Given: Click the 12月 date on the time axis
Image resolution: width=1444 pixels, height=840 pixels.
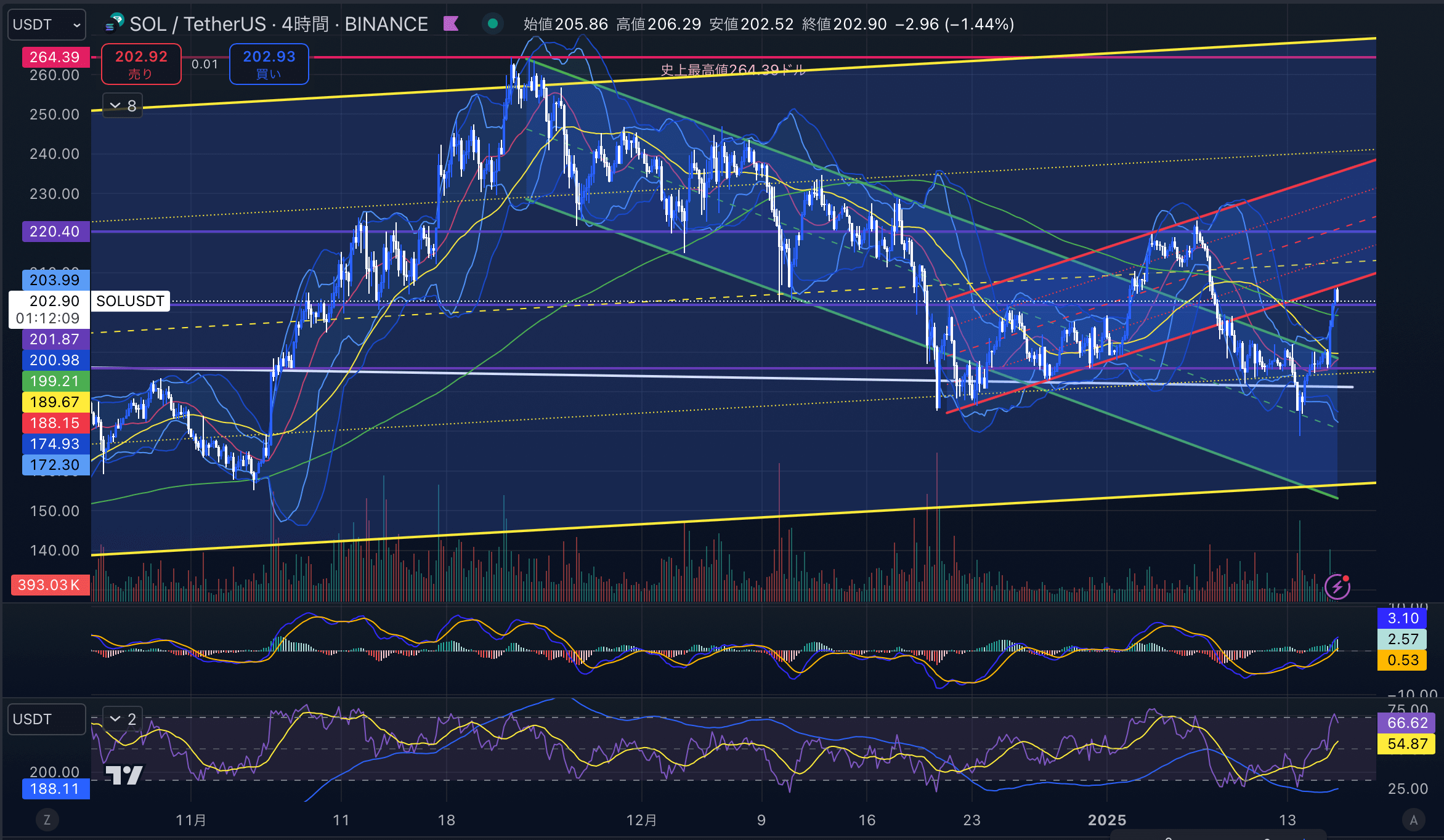Looking at the screenshot, I should click(x=641, y=820).
